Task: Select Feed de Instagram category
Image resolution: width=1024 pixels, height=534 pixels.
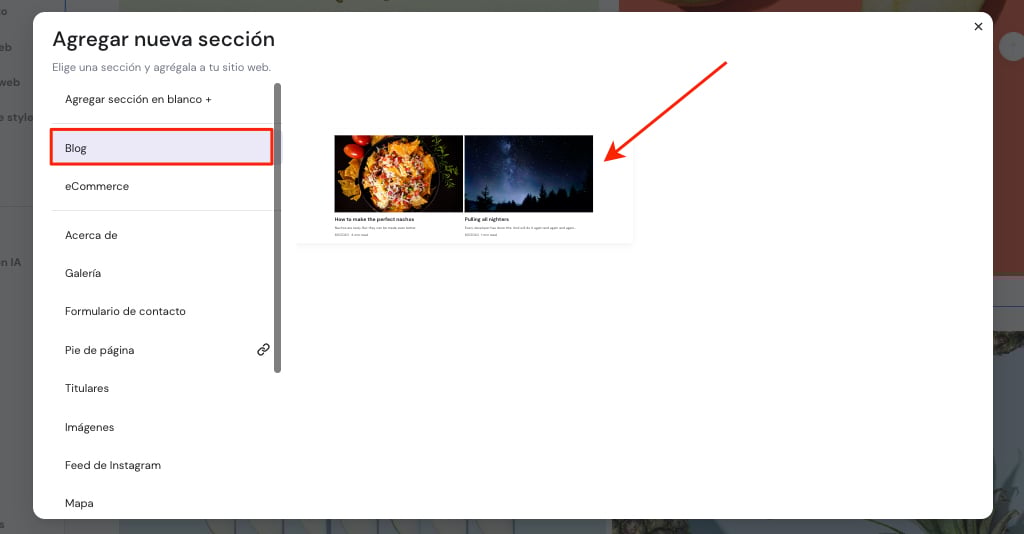Action: [x=112, y=465]
